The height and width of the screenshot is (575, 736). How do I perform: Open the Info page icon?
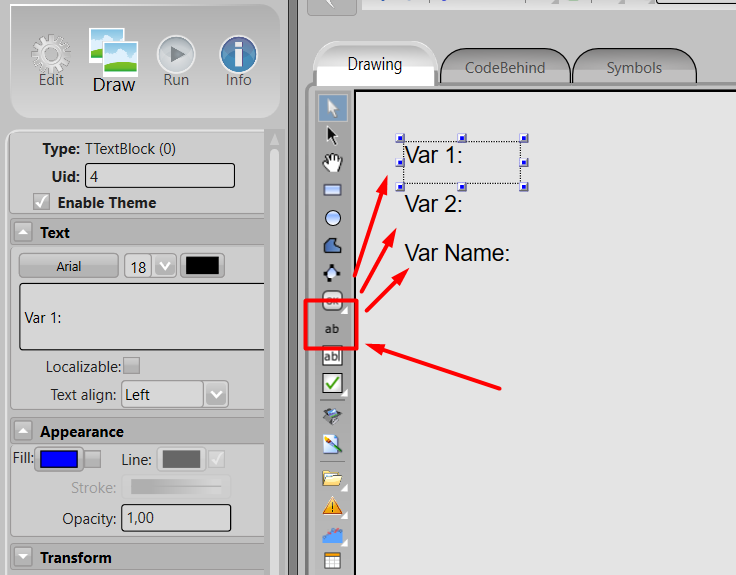click(238, 62)
